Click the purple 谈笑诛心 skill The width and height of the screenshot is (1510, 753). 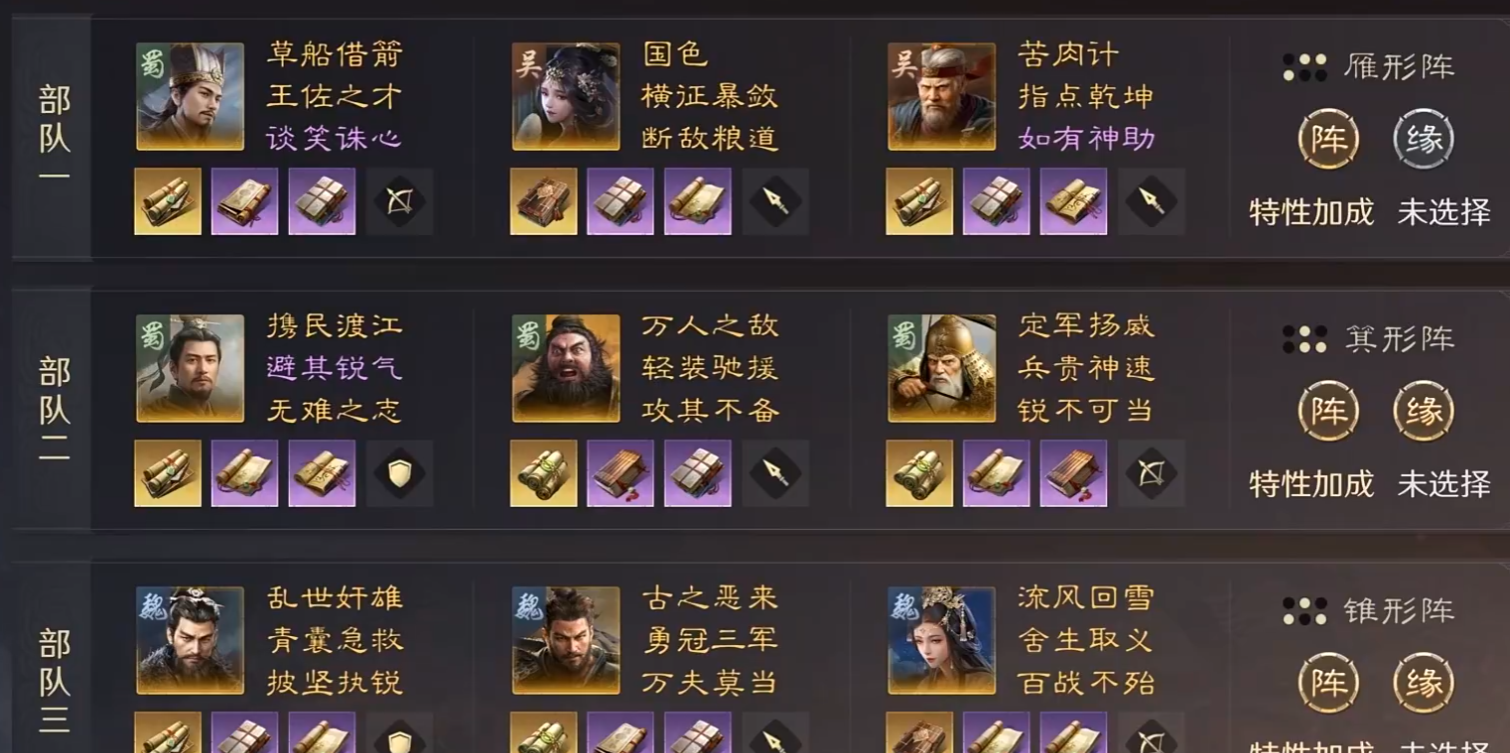tap(335, 138)
